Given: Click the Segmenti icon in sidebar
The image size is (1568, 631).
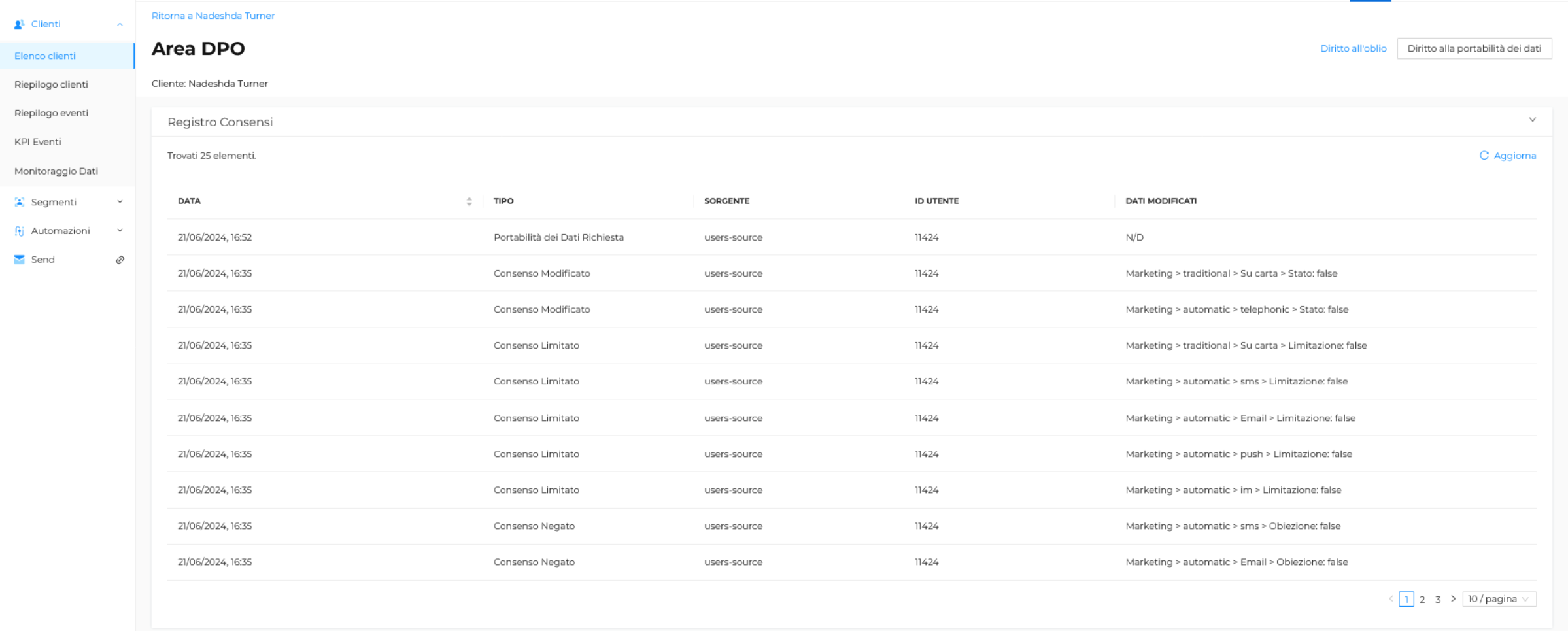Looking at the screenshot, I should coord(19,202).
